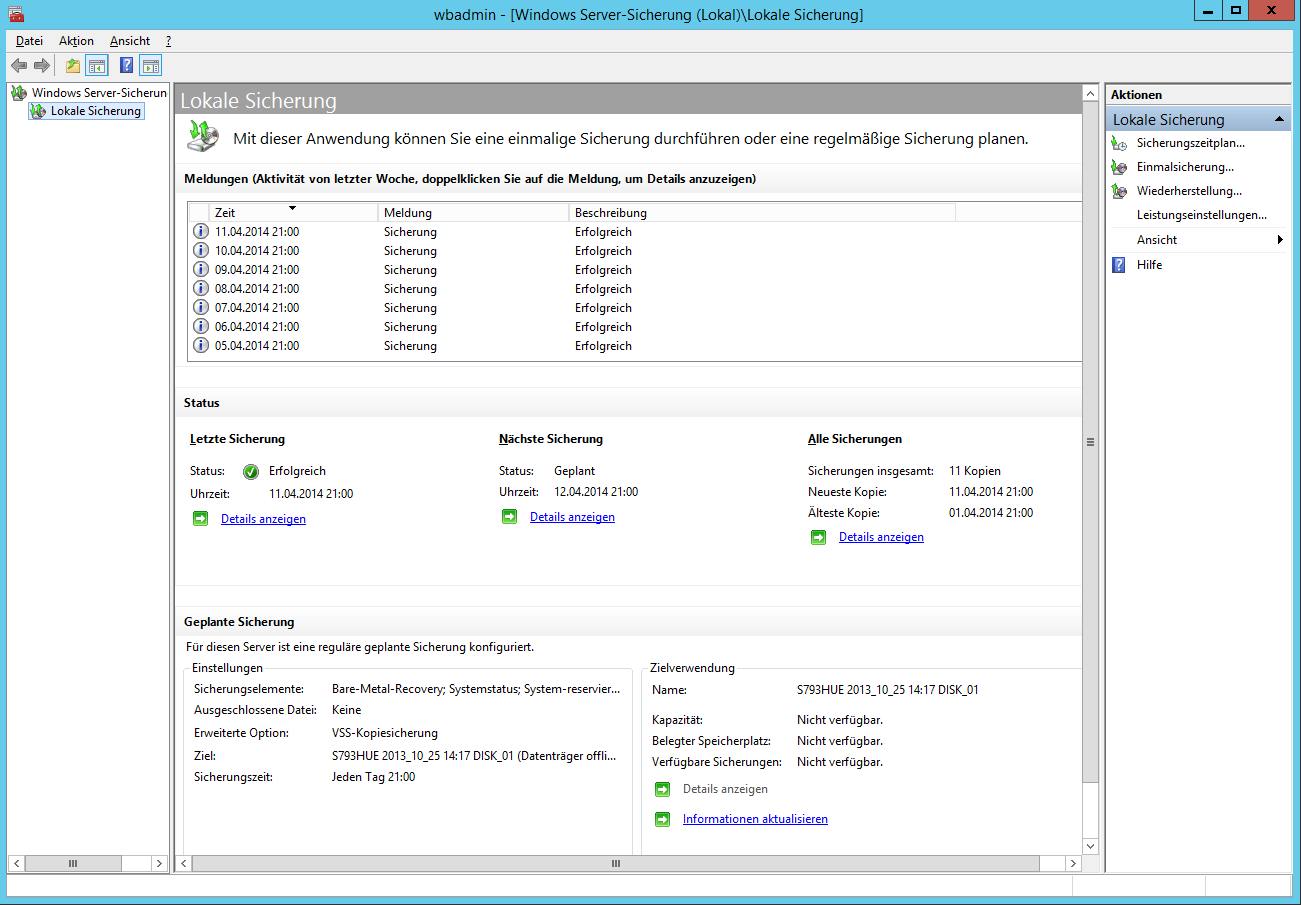1301x905 pixels.
Task: Click Details anzeigen under Nächste Sicherung
Action: coord(572,517)
